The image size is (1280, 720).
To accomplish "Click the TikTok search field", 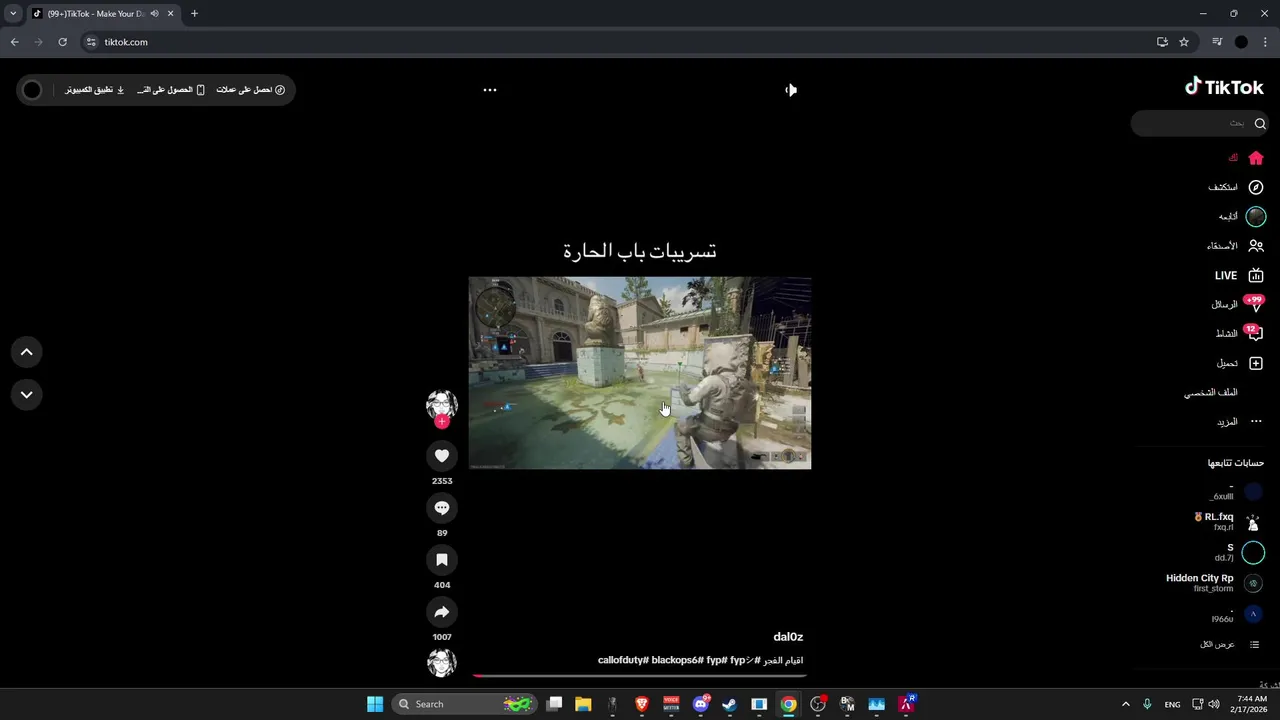I will [1200, 123].
